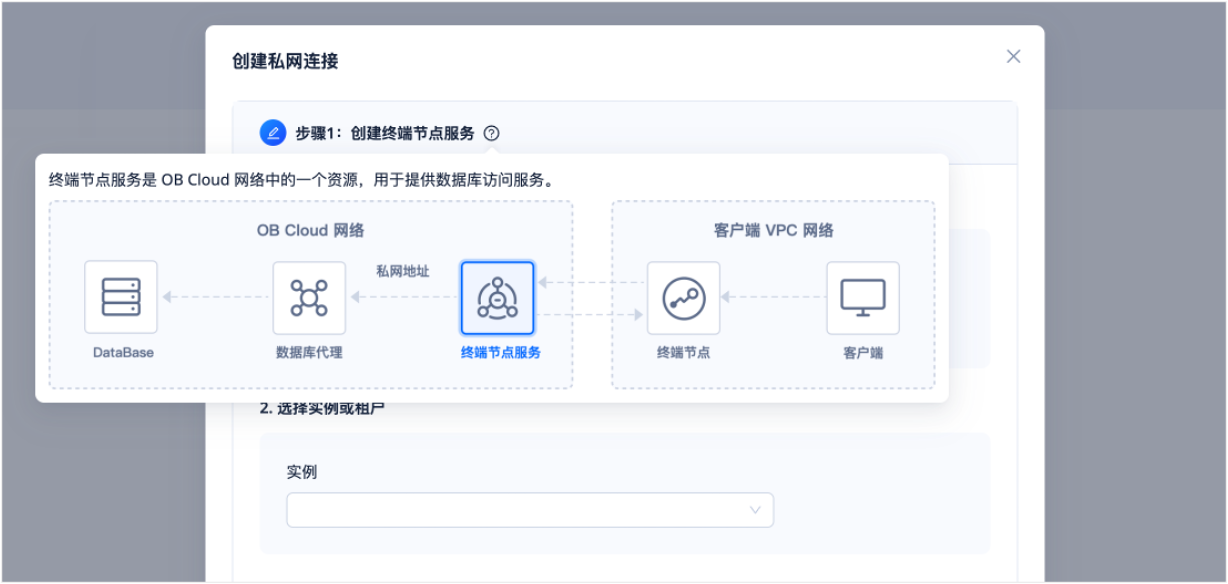Click the 客户端 caption text
The width and height of the screenshot is (1228, 584).
coord(863,353)
